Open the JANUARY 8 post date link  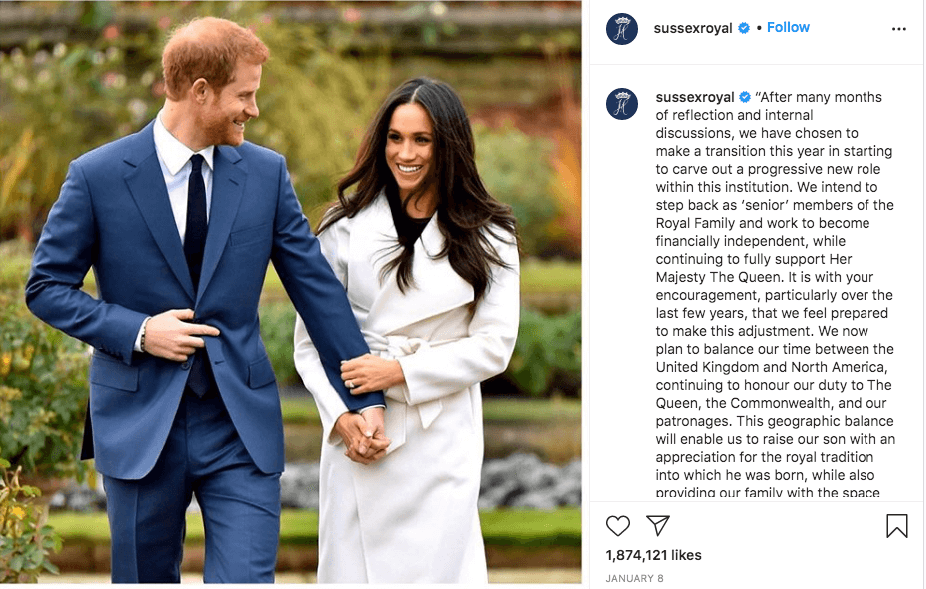634,578
